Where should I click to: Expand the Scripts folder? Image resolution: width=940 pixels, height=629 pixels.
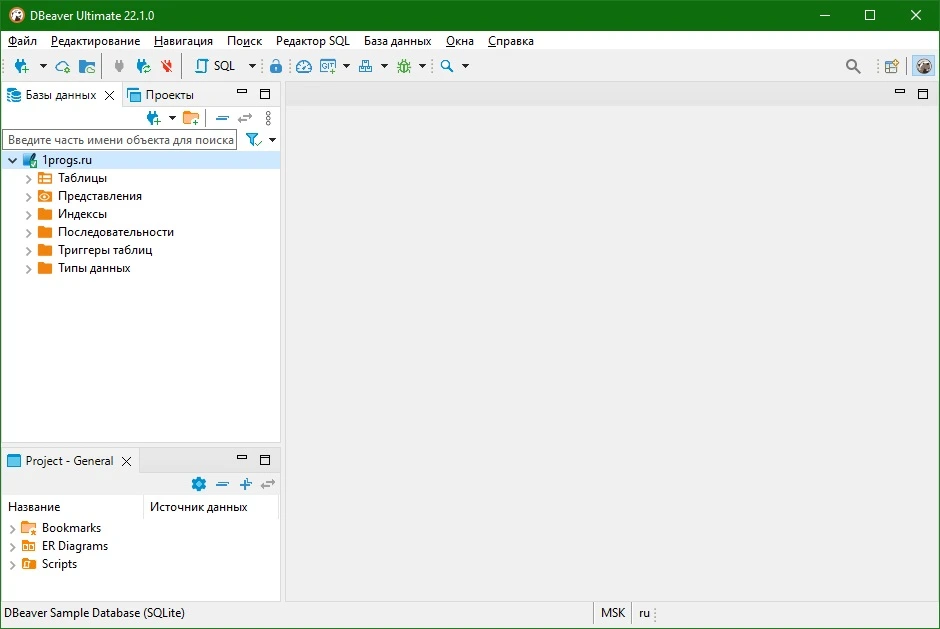tap(13, 565)
